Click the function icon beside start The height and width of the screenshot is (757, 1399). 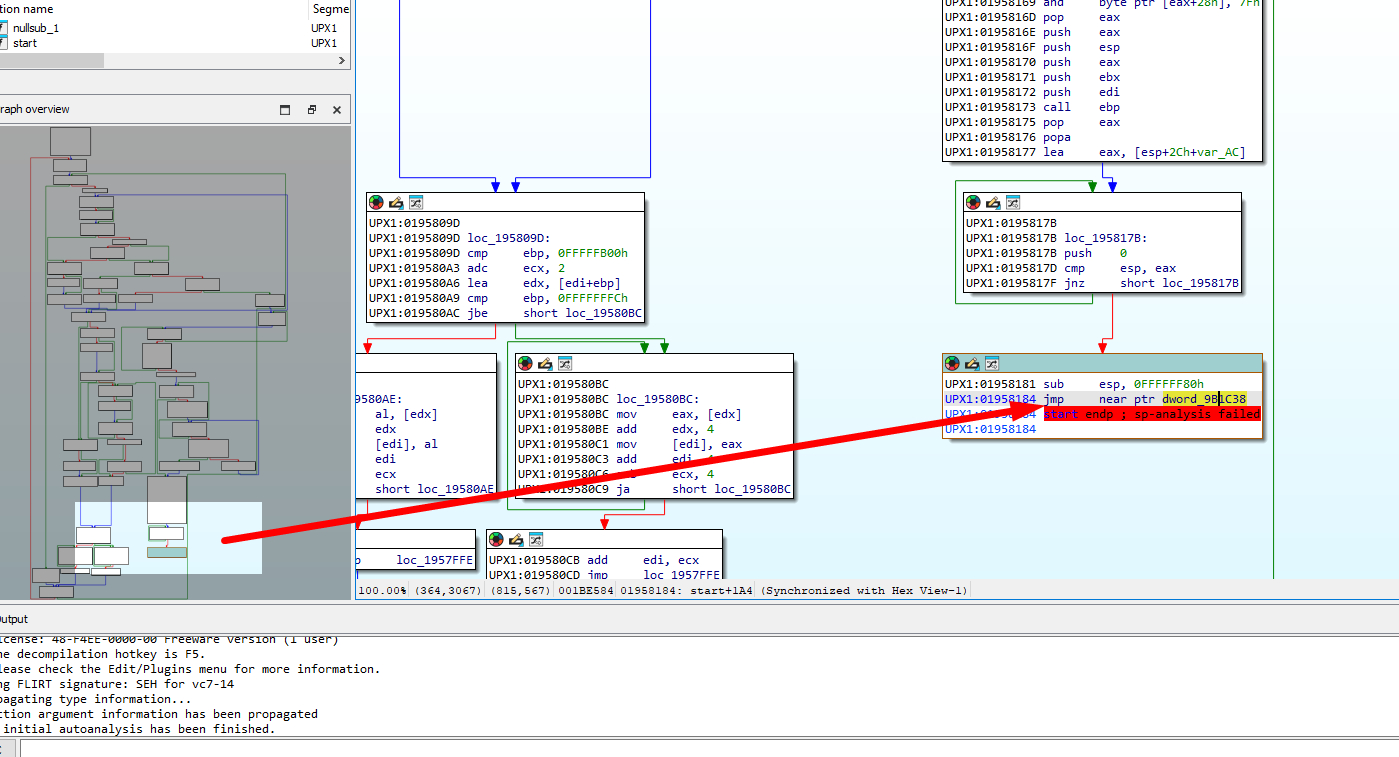click(3, 43)
